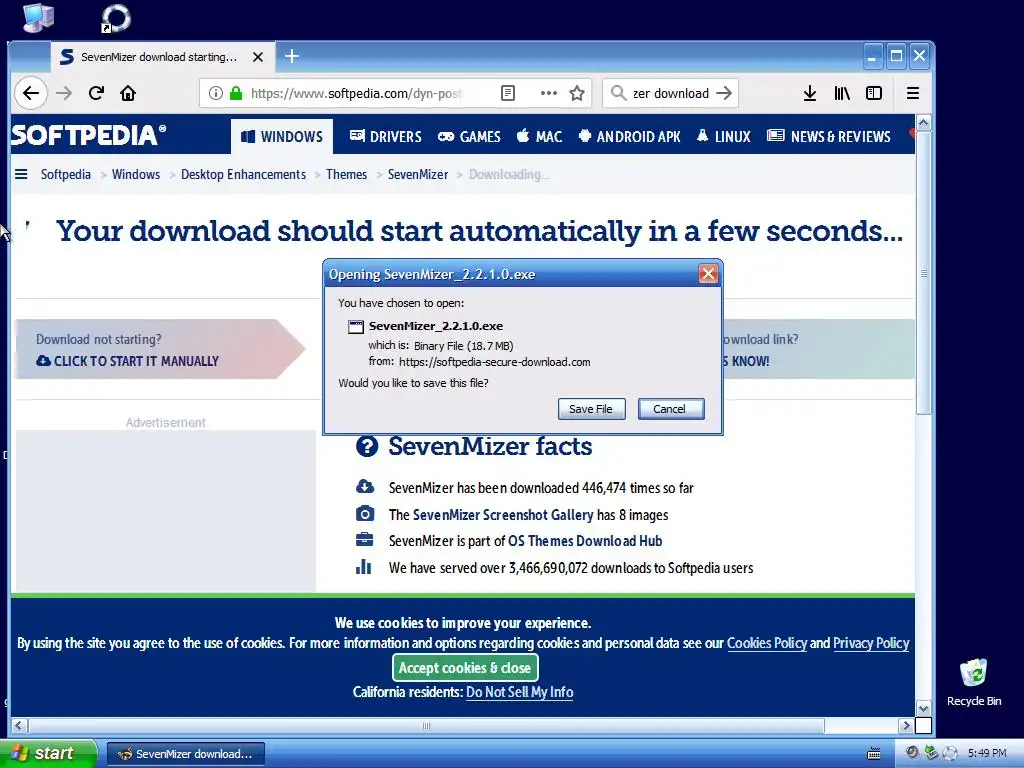Open Themes breadcrumb link
The image size is (1024, 768).
(347, 174)
